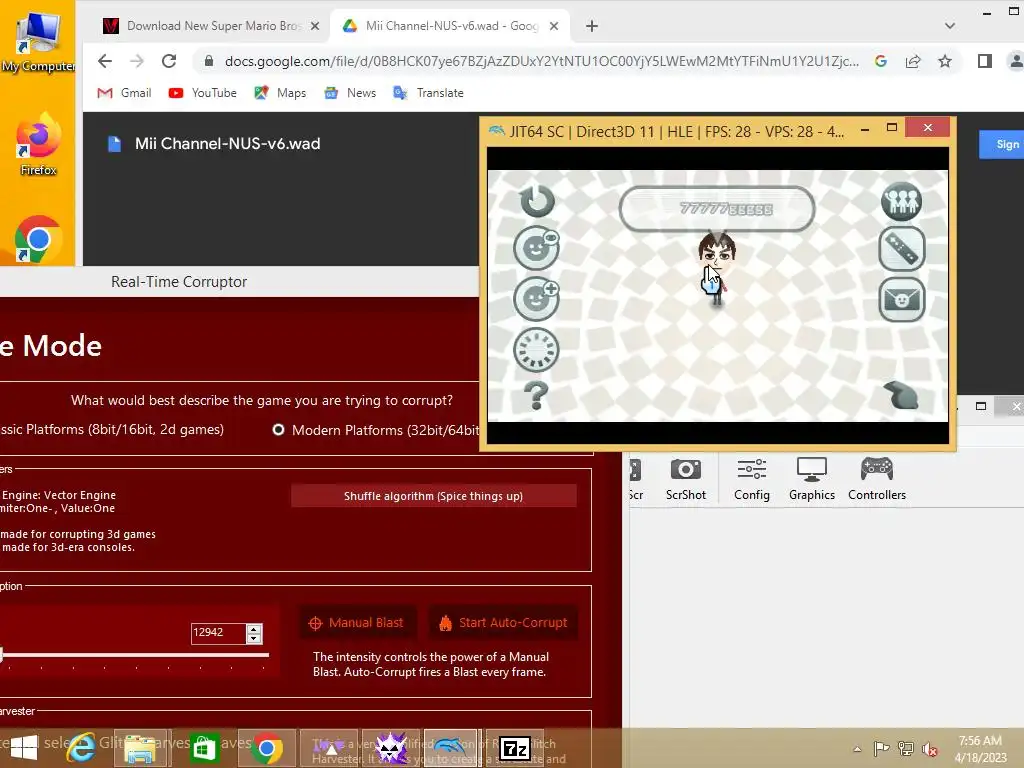
Task: Open Windows Store from taskbar
Action: pos(204,748)
